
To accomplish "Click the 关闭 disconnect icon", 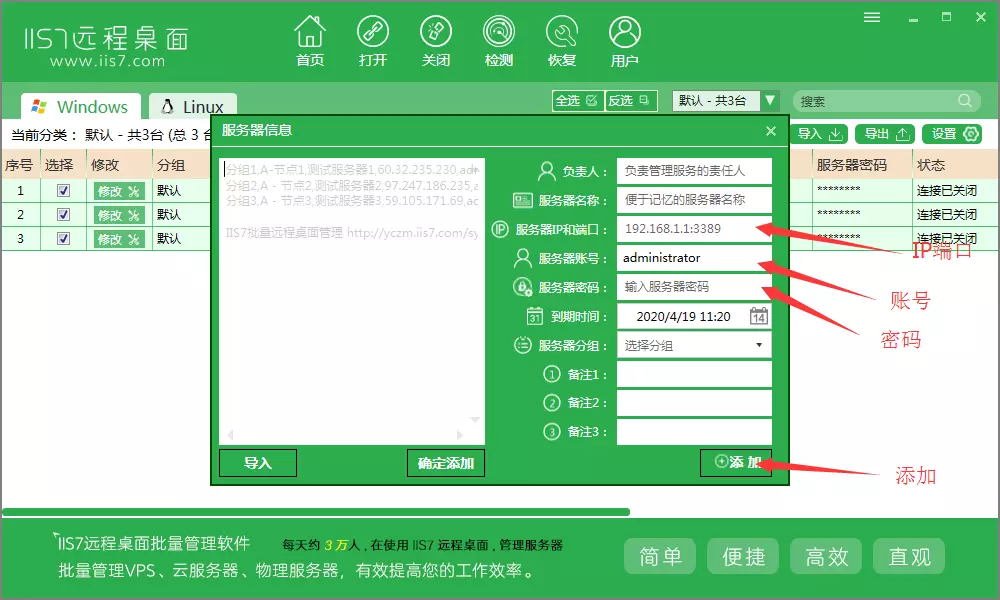I will (436, 41).
